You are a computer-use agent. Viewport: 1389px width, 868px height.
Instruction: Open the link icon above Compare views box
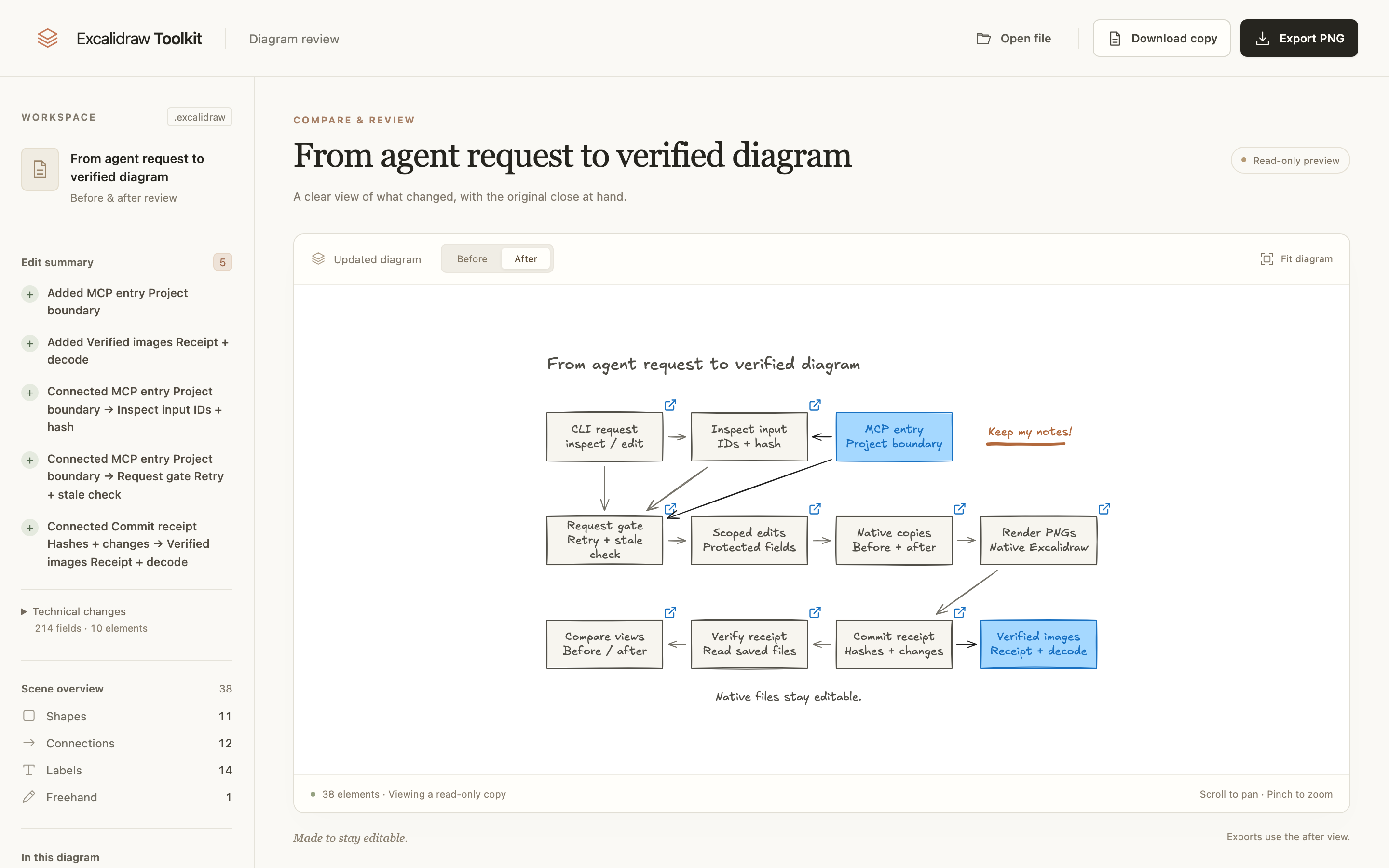tap(670, 612)
